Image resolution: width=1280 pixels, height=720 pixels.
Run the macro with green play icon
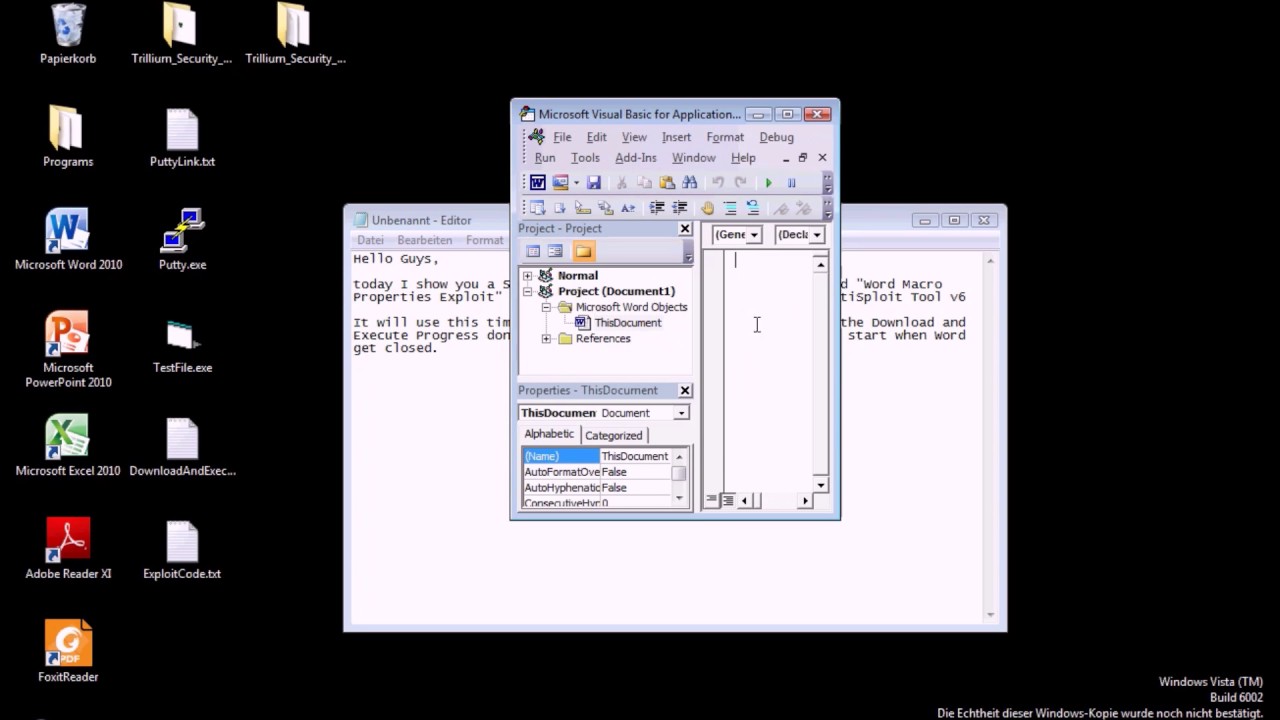point(768,183)
